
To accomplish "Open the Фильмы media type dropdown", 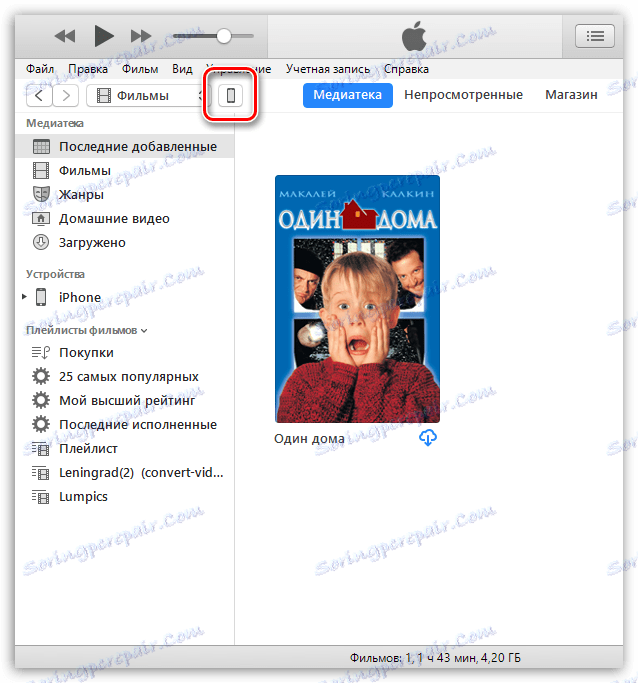I will [x=148, y=95].
